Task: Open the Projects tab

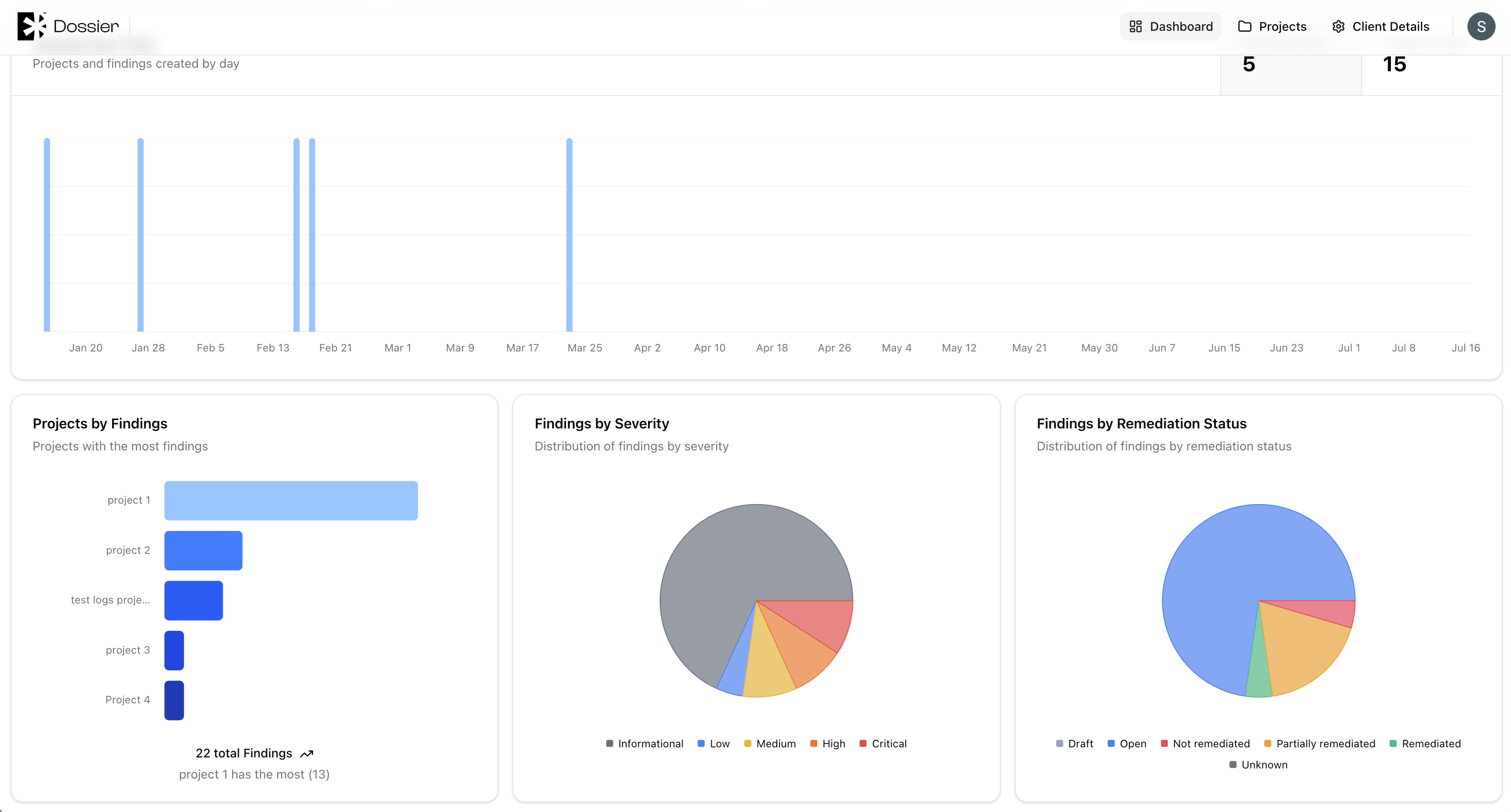Action: coord(1272,26)
